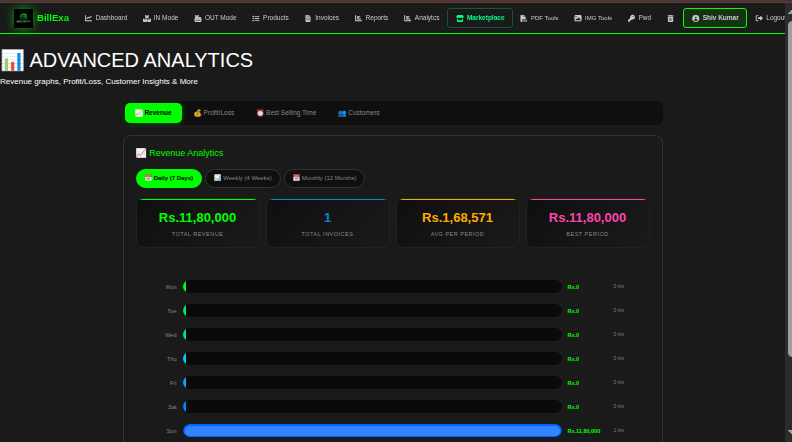Image resolution: width=792 pixels, height=442 pixels.
Task: Click the Avg Per Period card
Action: (457, 223)
